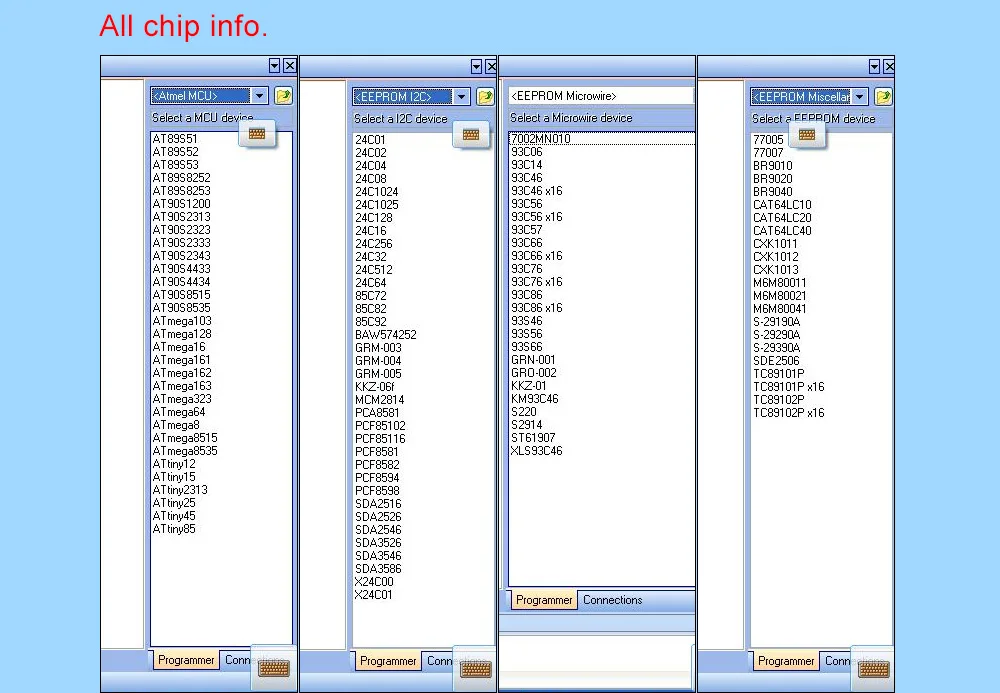
Task: Click keyboard icon at bottom of EEPROM Miscellaneous panel
Action: click(x=874, y=669)
